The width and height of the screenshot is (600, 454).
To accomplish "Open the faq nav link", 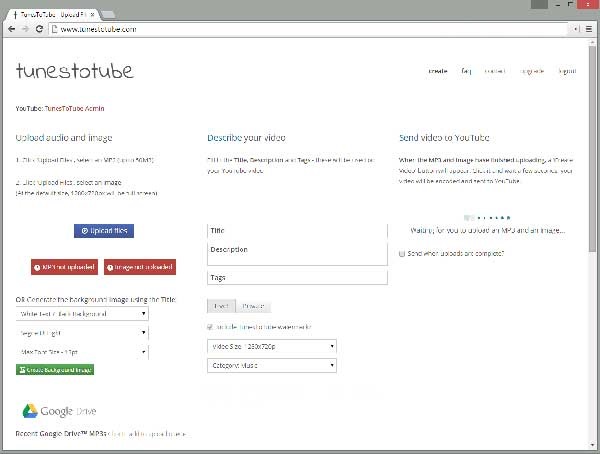I will [466, 71].
